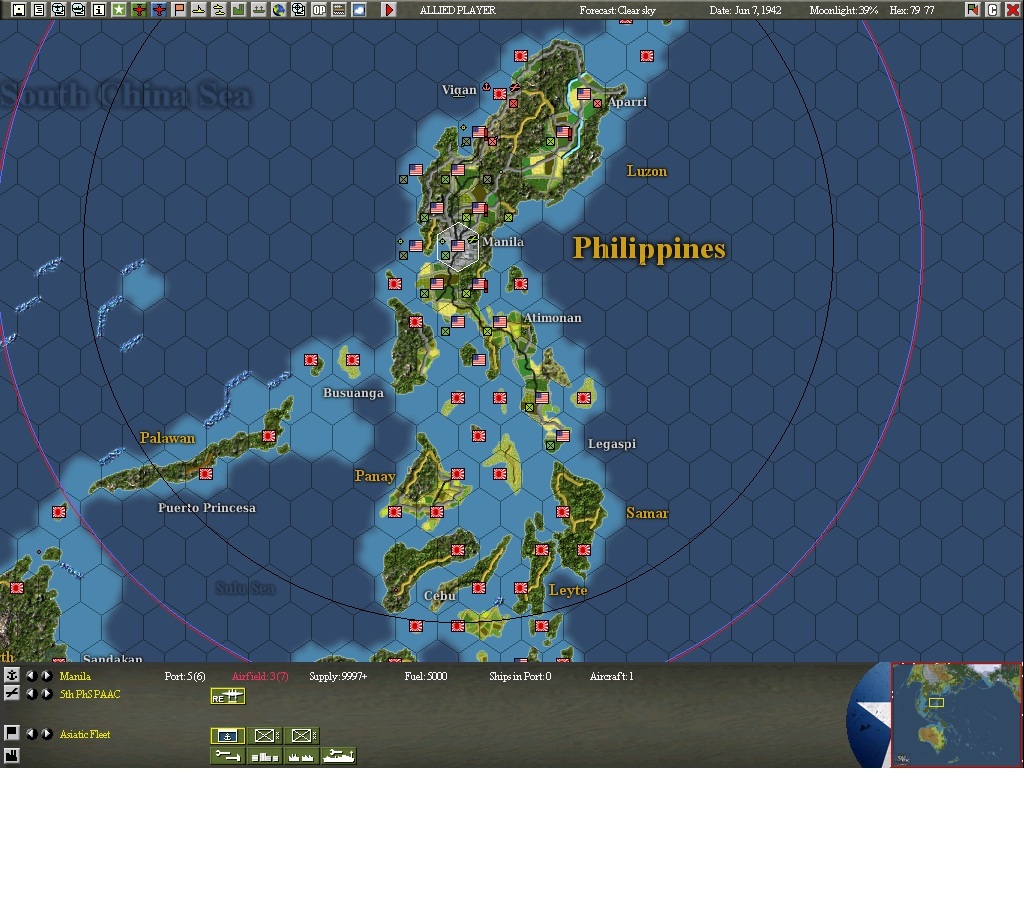The width and height of the screenshot is (1032, 898).
Task: Click the Manila base name in info panel
Action: [x=75, y=676]
